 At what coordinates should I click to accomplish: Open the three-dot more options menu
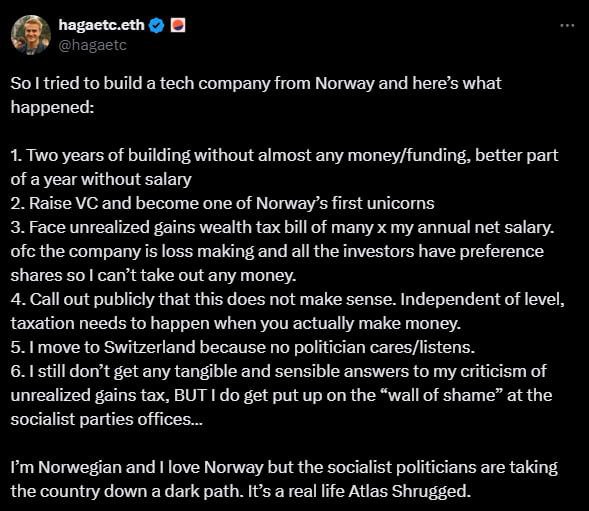click(567, 26)
